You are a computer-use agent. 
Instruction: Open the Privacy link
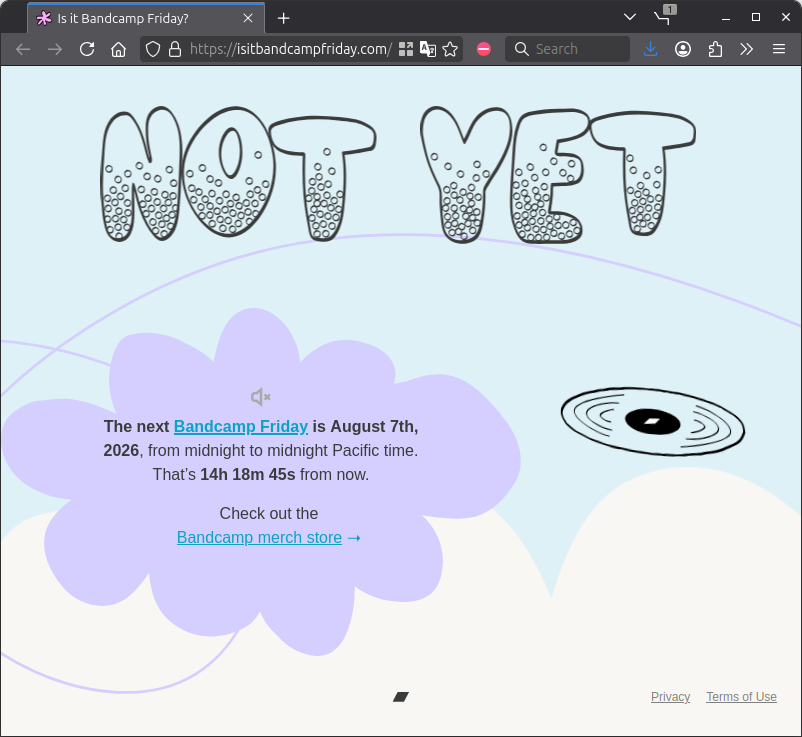click(x=671, y=697)
